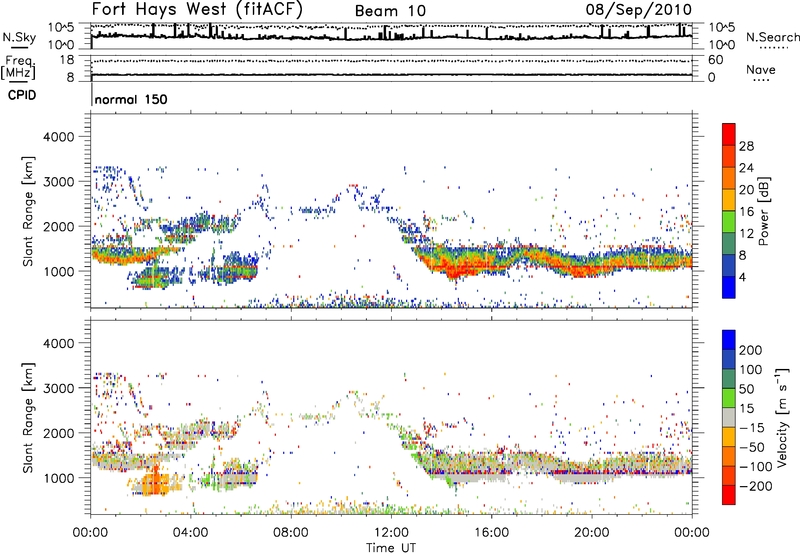Click the "Velocity [m s⁻¹]" colorbar label
This screenshot has height=554, width=800.
(x=782, y=417)
